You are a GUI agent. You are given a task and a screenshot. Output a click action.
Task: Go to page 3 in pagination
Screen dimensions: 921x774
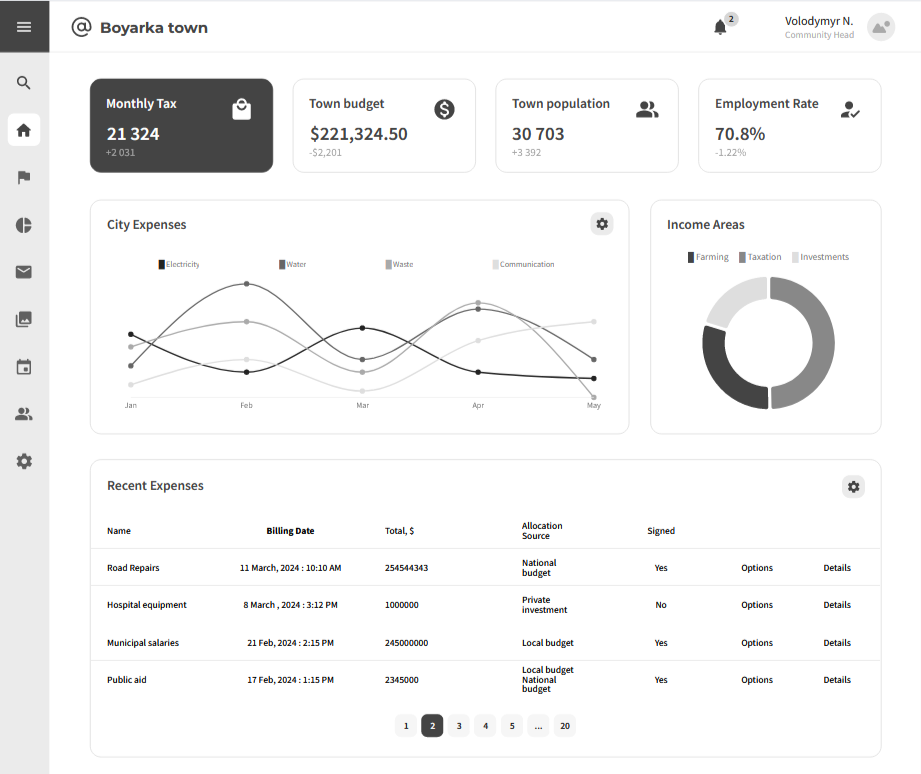pyautogui.click(x=459, y=726)
